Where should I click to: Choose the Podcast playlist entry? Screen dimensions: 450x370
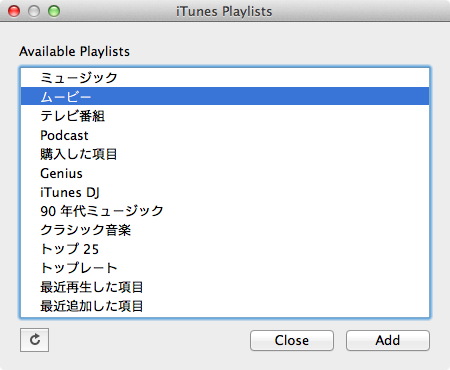[x=225, y=135]
